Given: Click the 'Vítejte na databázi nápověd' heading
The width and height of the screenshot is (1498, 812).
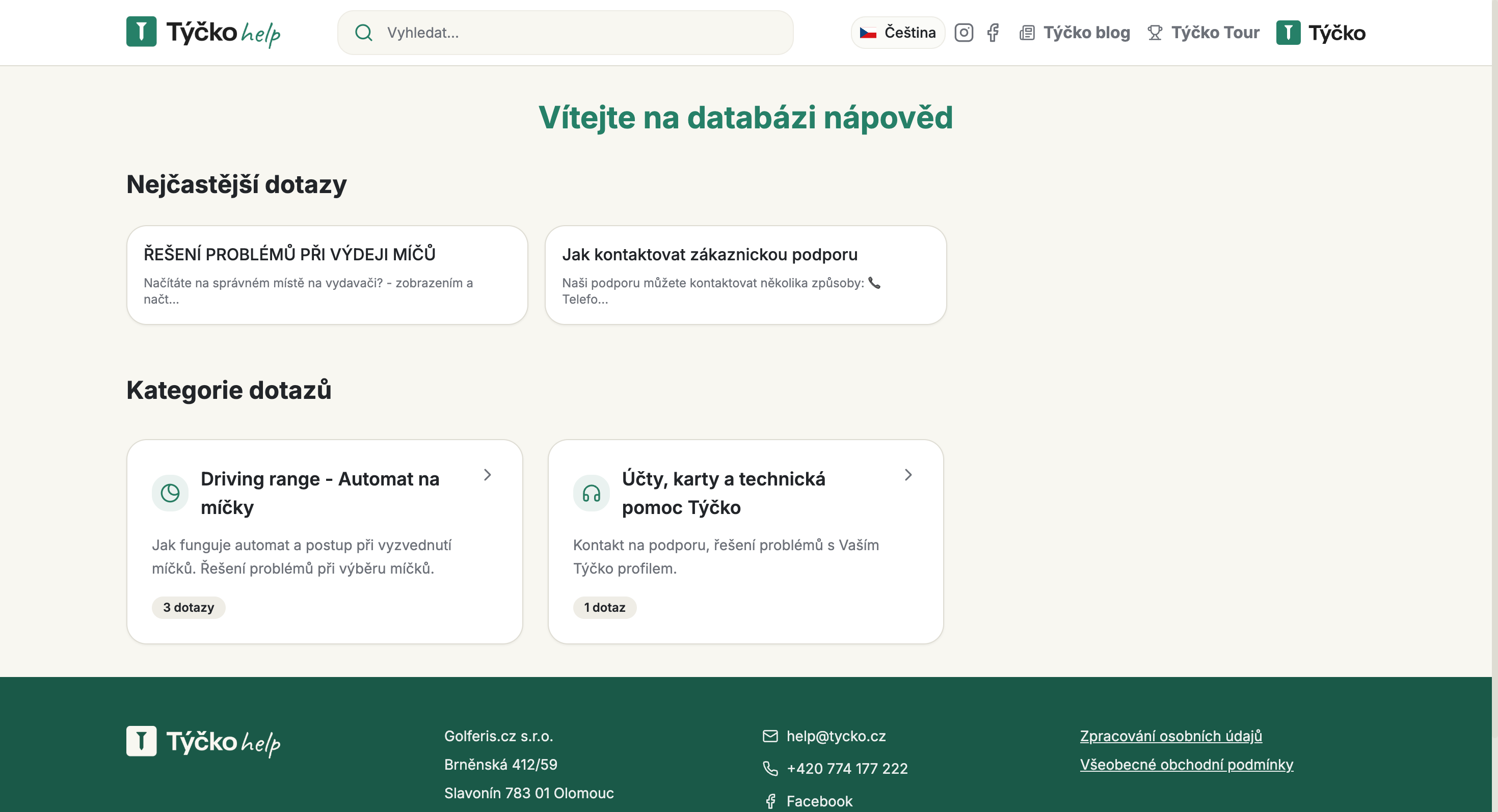Looking at the screenshot, I should tap(745, 117).
